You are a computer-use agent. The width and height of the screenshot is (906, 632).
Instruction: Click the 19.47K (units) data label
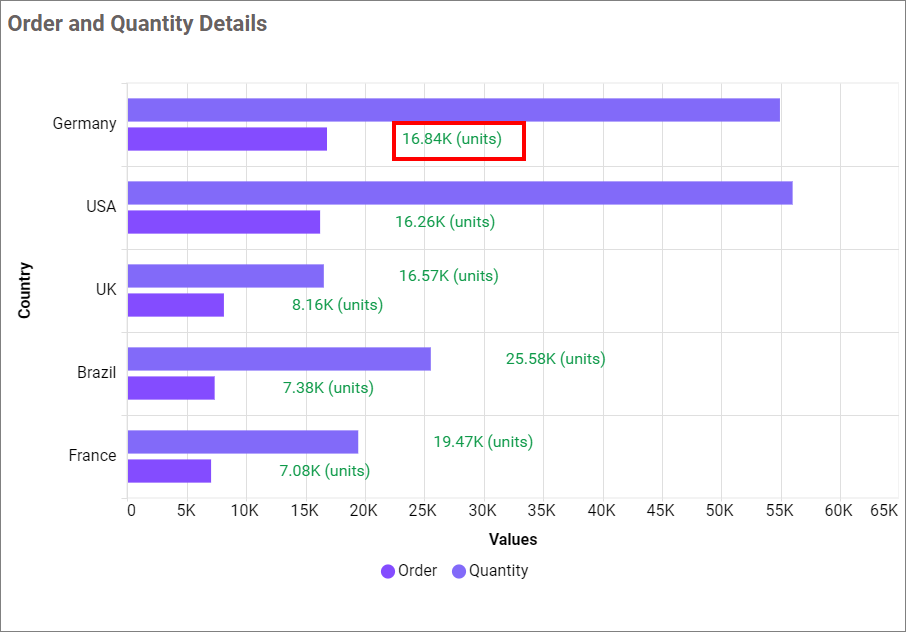point(482,442)
